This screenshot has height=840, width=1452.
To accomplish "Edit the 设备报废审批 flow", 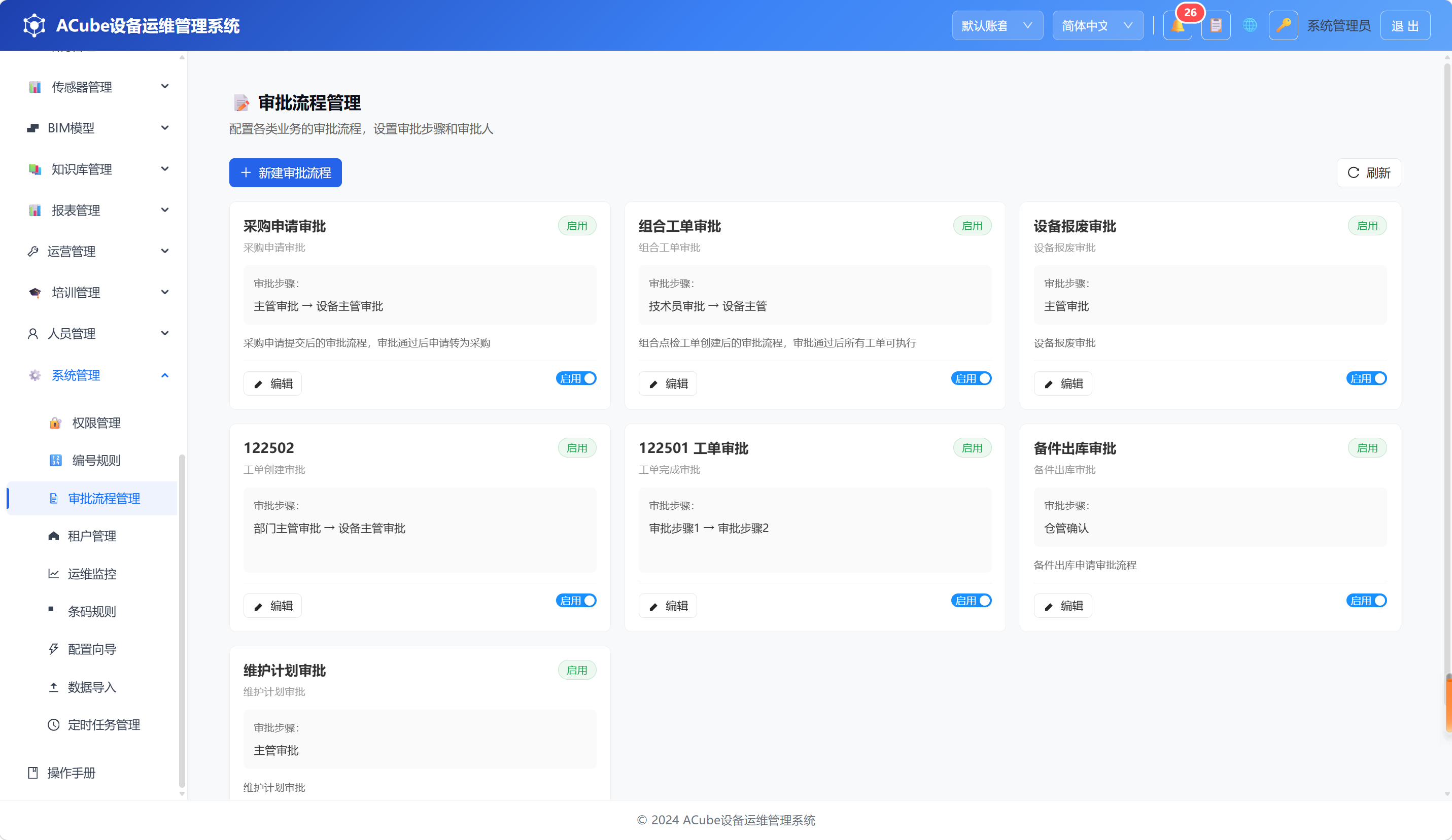I will [x=1062, y=383].
